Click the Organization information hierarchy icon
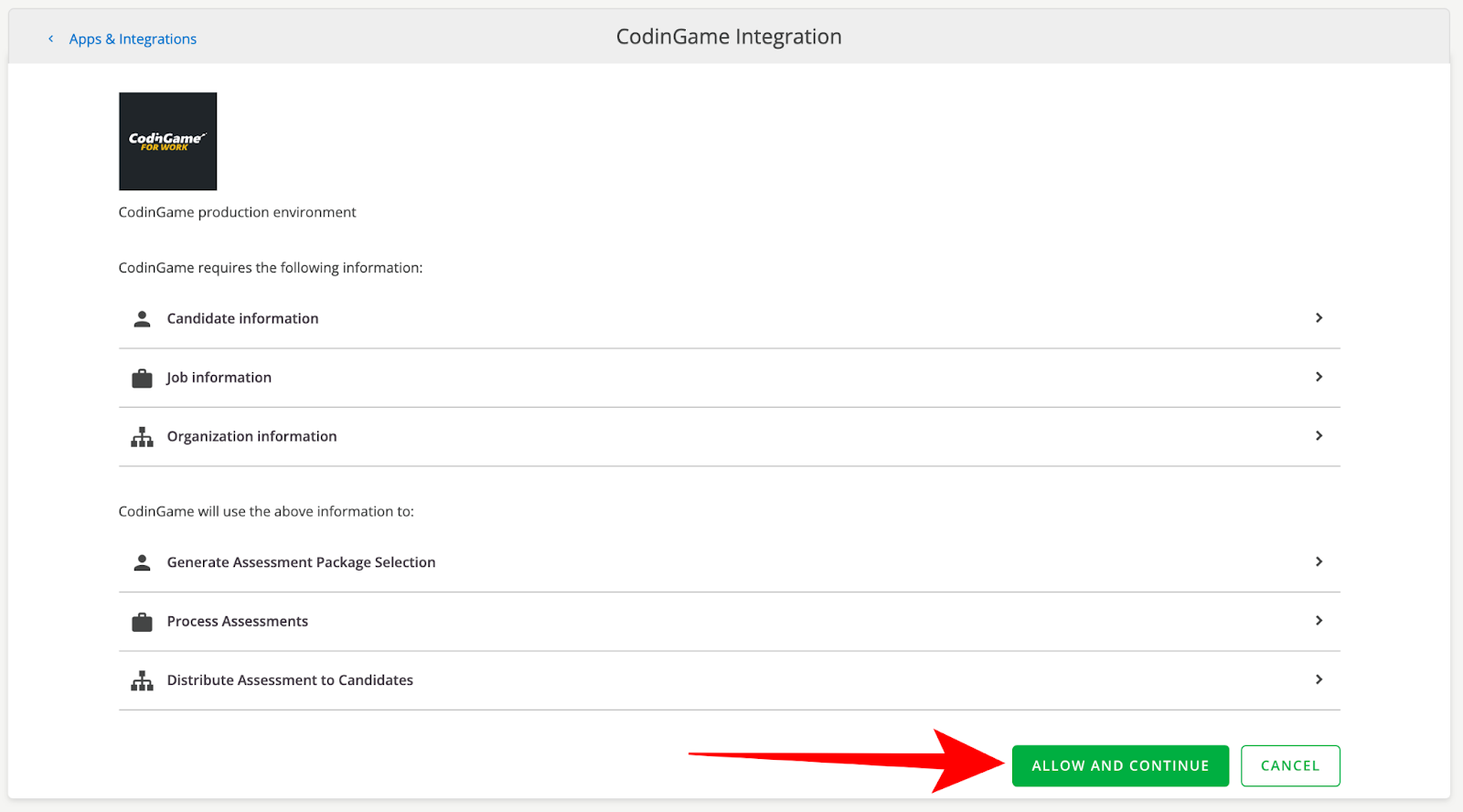The image size is (1463, 812). point(142,437)
